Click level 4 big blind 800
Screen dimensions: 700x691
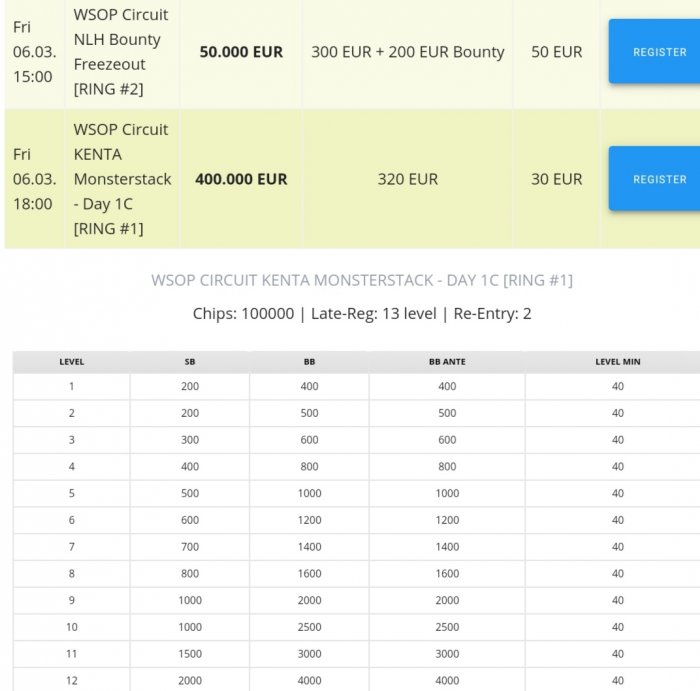pyautogui.click(x=309, y=467)
